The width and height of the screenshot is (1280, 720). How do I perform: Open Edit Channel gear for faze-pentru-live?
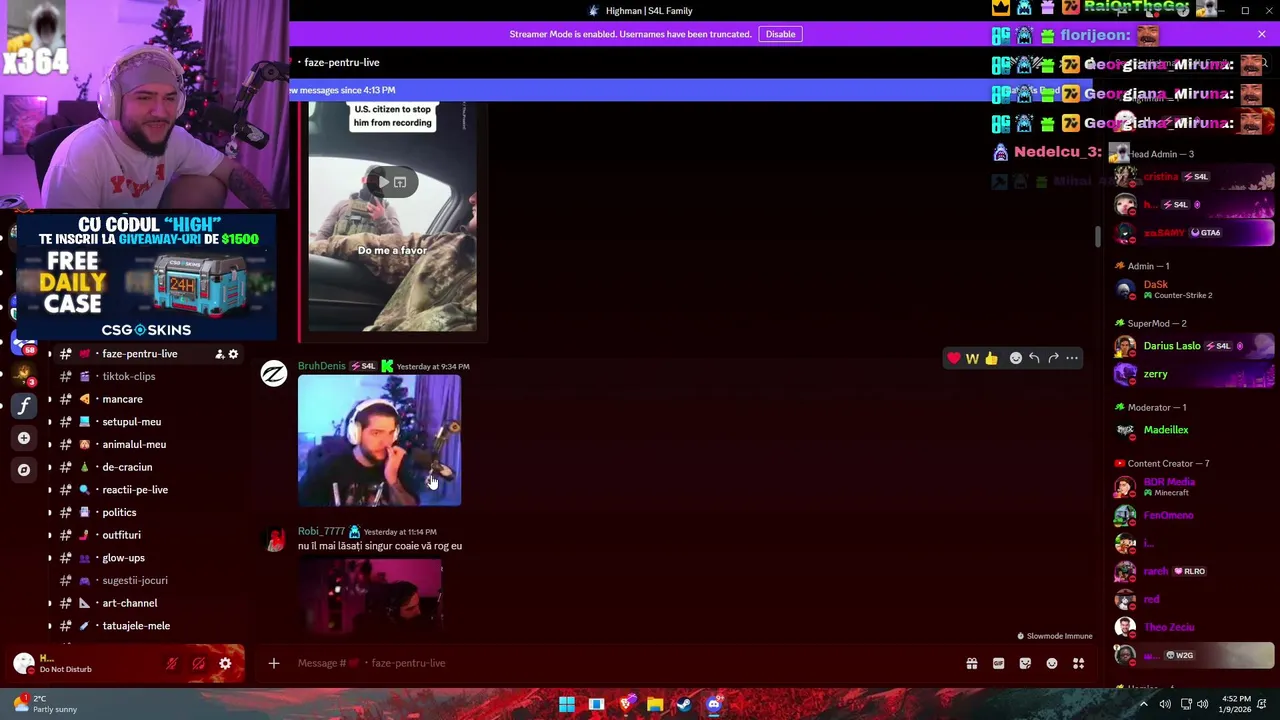tap(233, 354)
